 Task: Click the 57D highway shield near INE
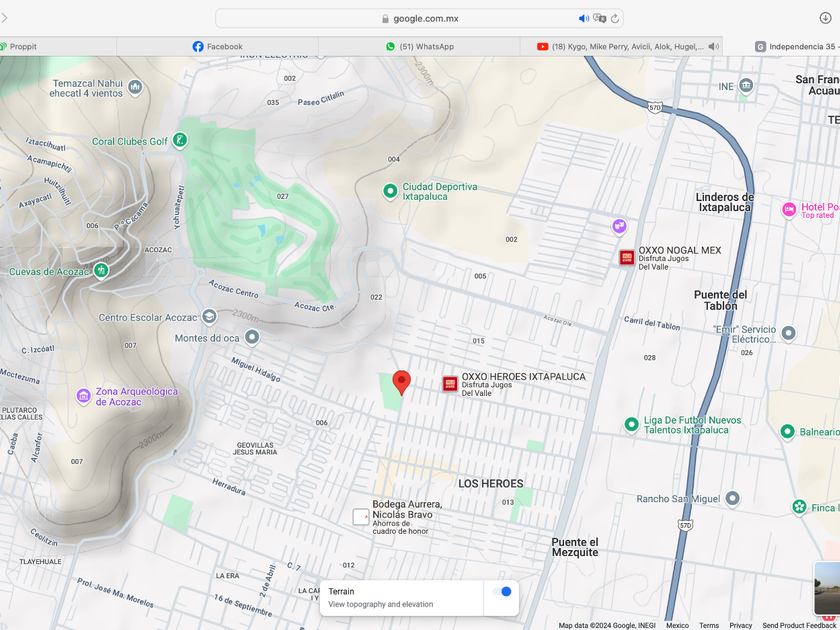click(x=655, y=108)
